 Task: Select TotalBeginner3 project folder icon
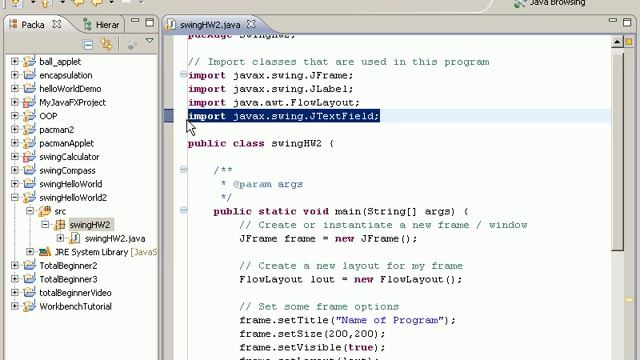point(29,279)
